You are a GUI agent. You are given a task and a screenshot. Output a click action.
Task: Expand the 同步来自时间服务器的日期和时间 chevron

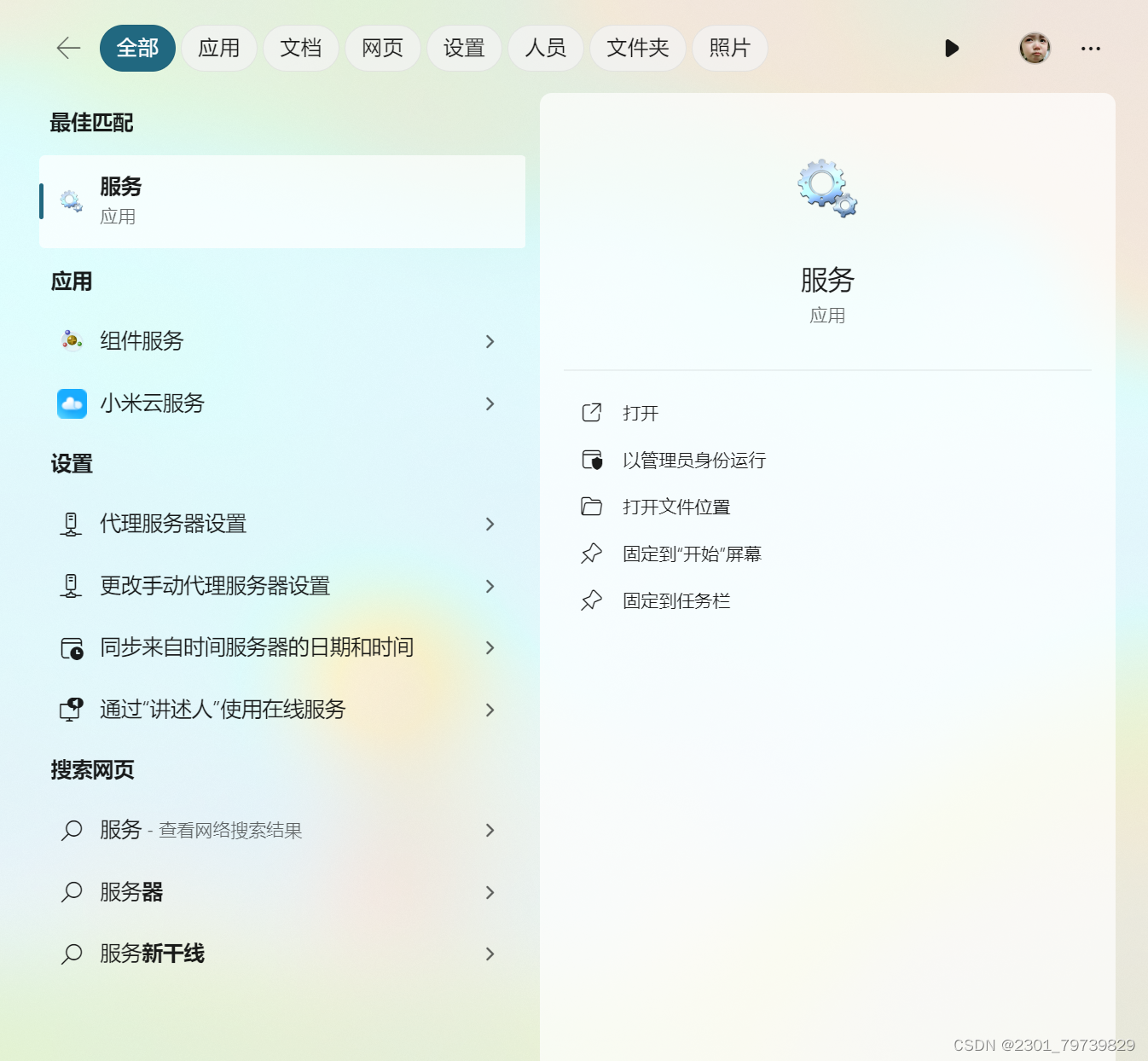tap(490, 647)
